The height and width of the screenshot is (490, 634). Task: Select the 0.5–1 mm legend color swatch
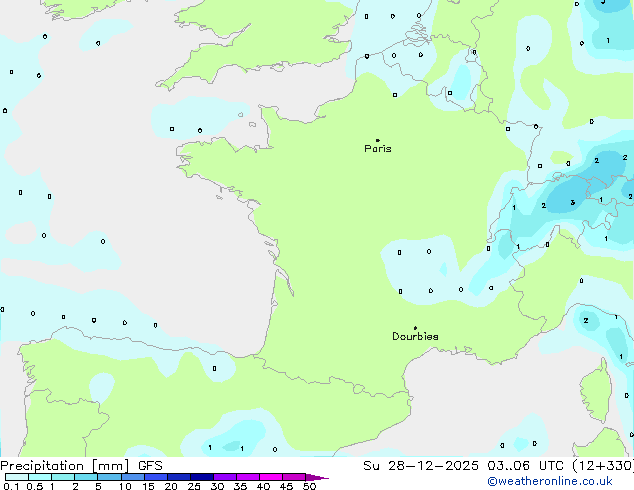40,477
